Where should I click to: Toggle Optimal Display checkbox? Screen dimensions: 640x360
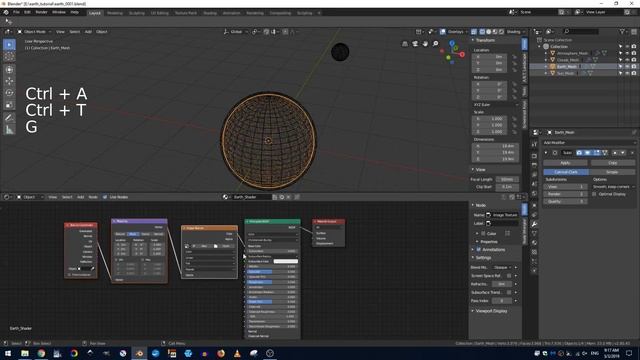coord(594,194)
